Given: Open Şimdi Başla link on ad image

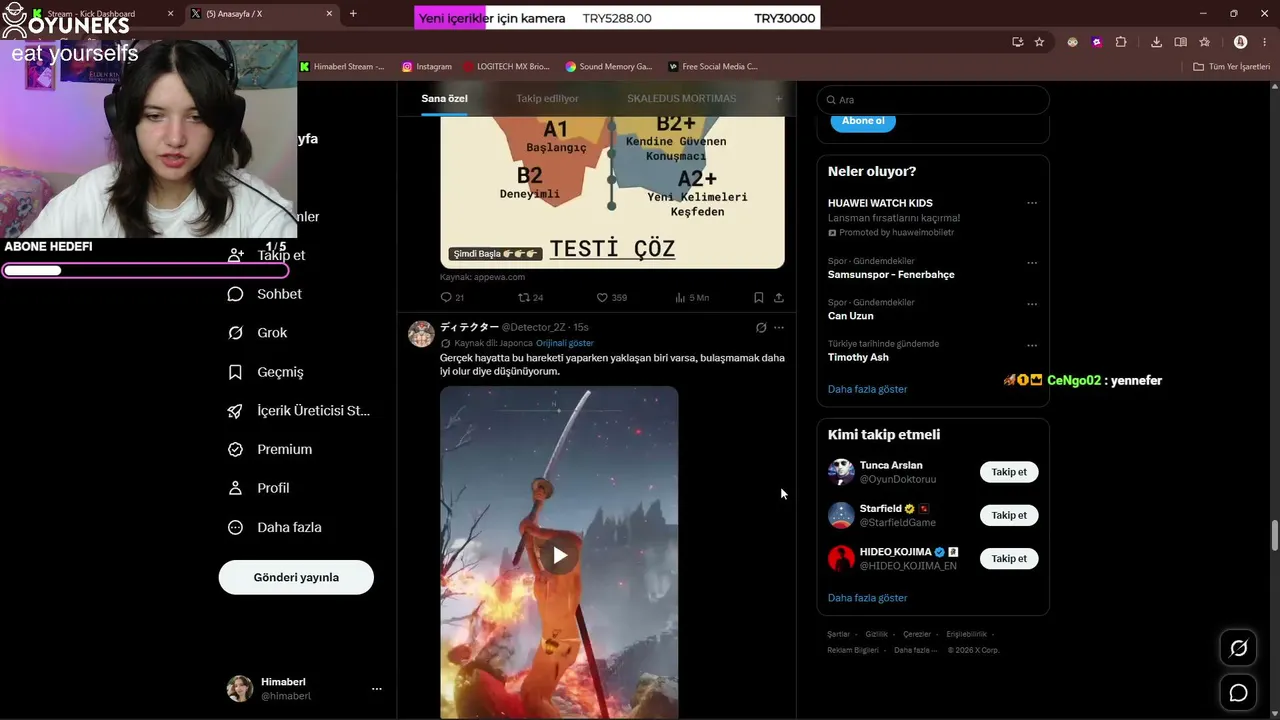Looking at the screenshot, I should [x=495, y=254].
